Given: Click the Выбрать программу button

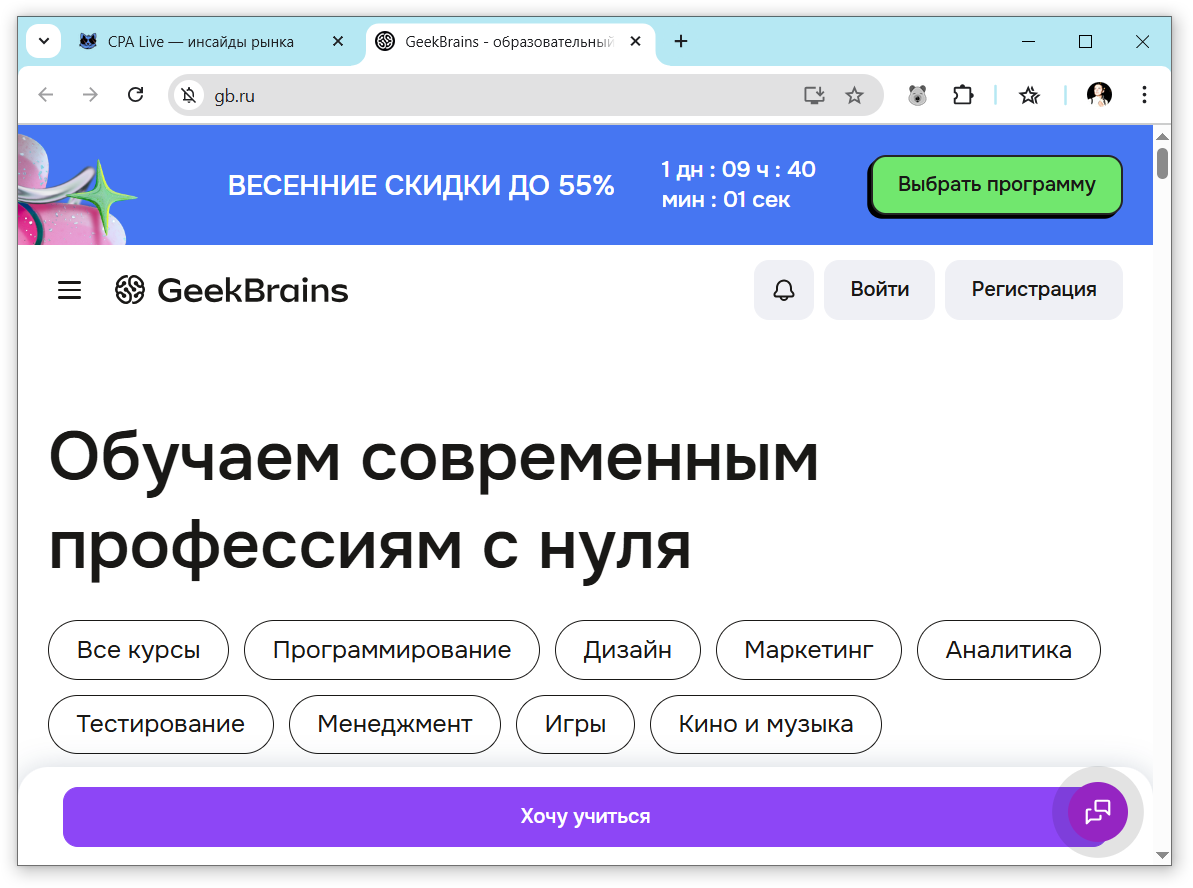Looking at the screenshot, I should tap(996, 185).
